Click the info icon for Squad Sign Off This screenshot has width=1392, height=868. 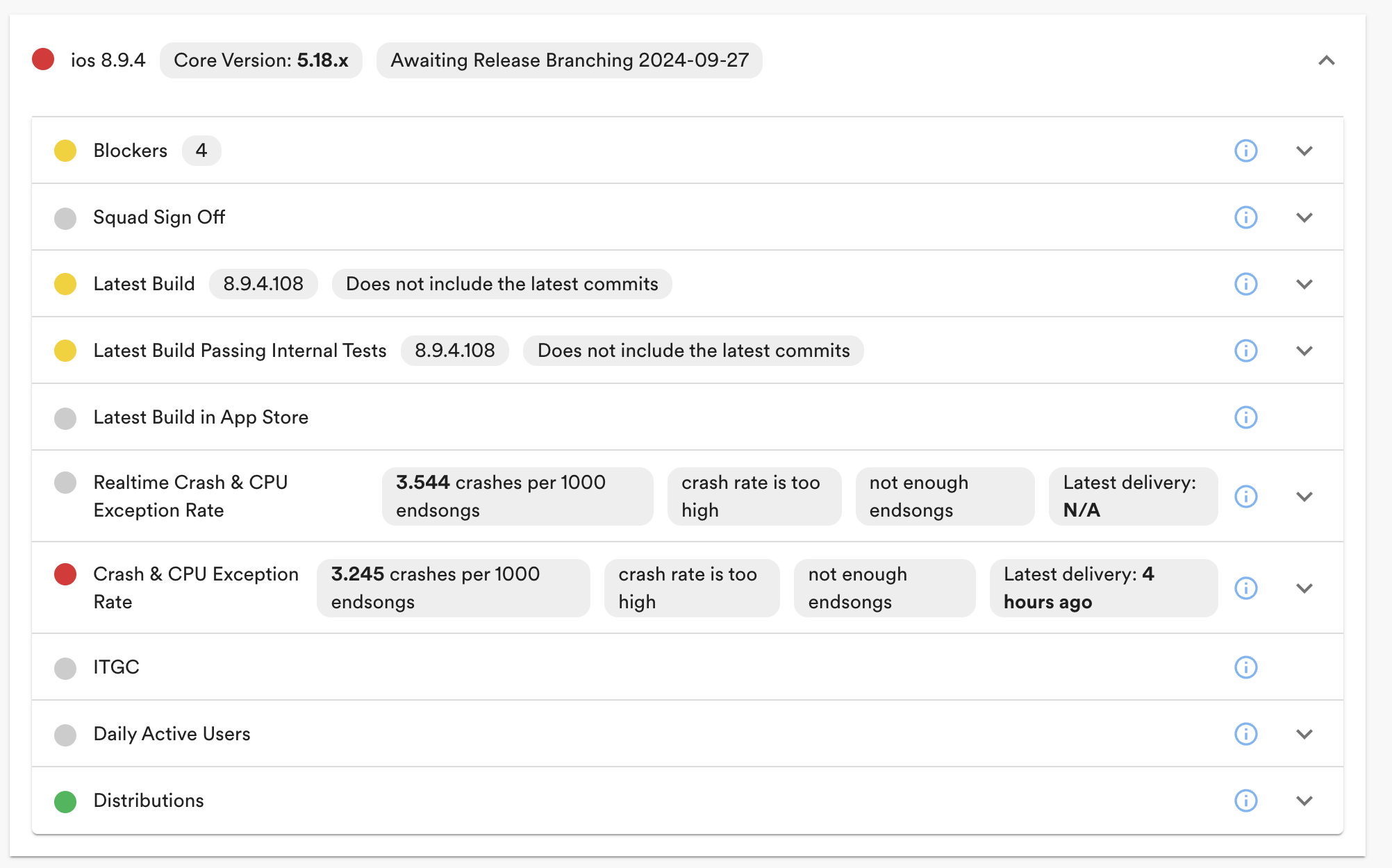click(1245, 217)
